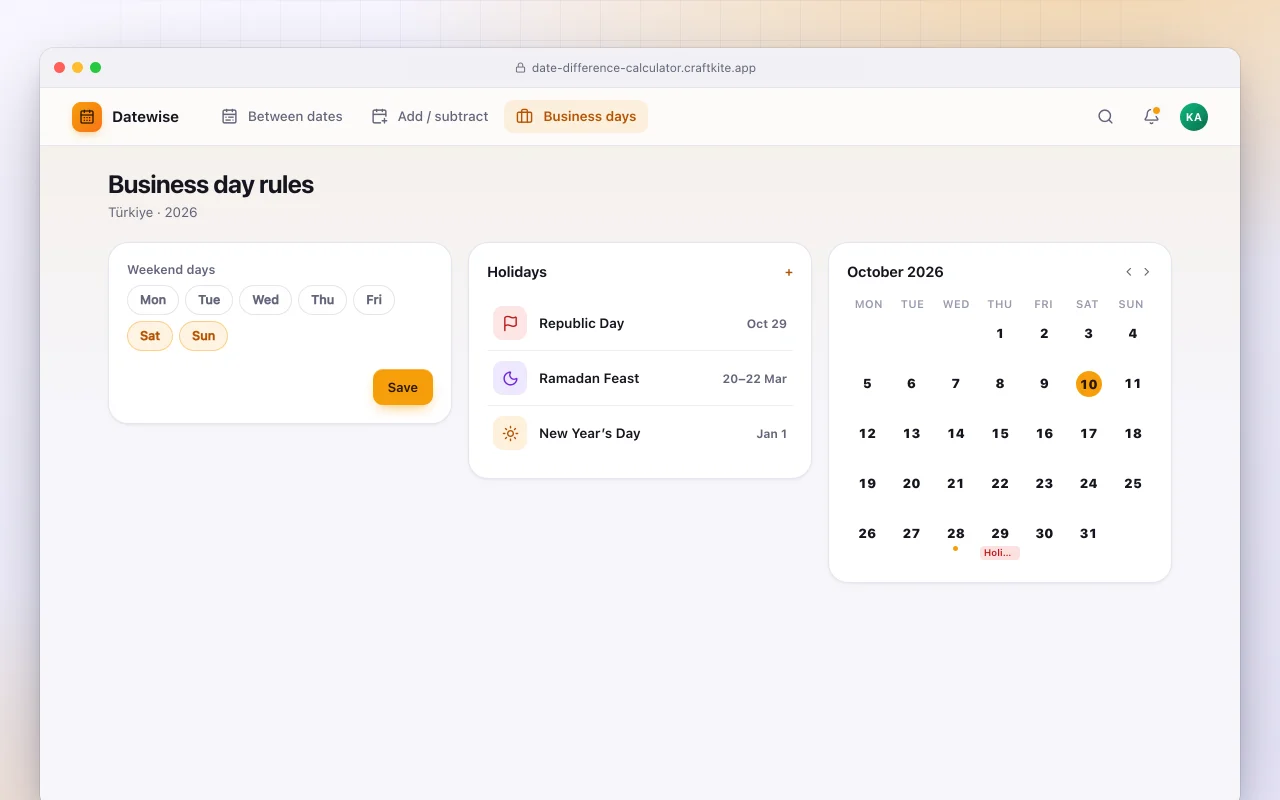1280x800 pixels.
Task: Deselect Sun as a weekend day
Action: pos(203,336)
